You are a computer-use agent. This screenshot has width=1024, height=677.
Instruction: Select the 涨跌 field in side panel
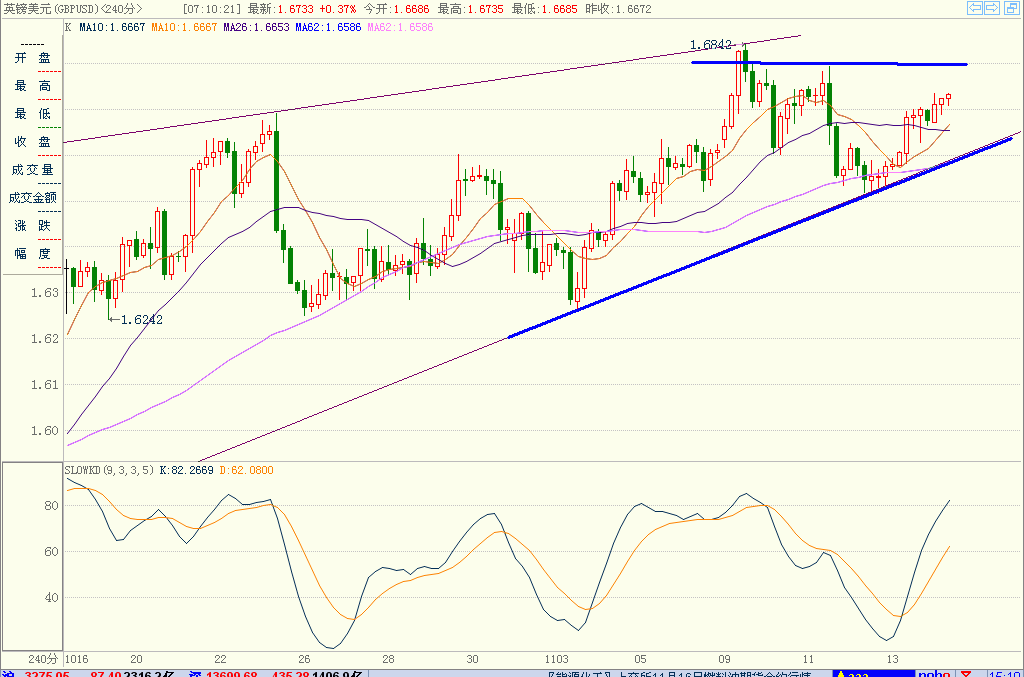[33, 226]
